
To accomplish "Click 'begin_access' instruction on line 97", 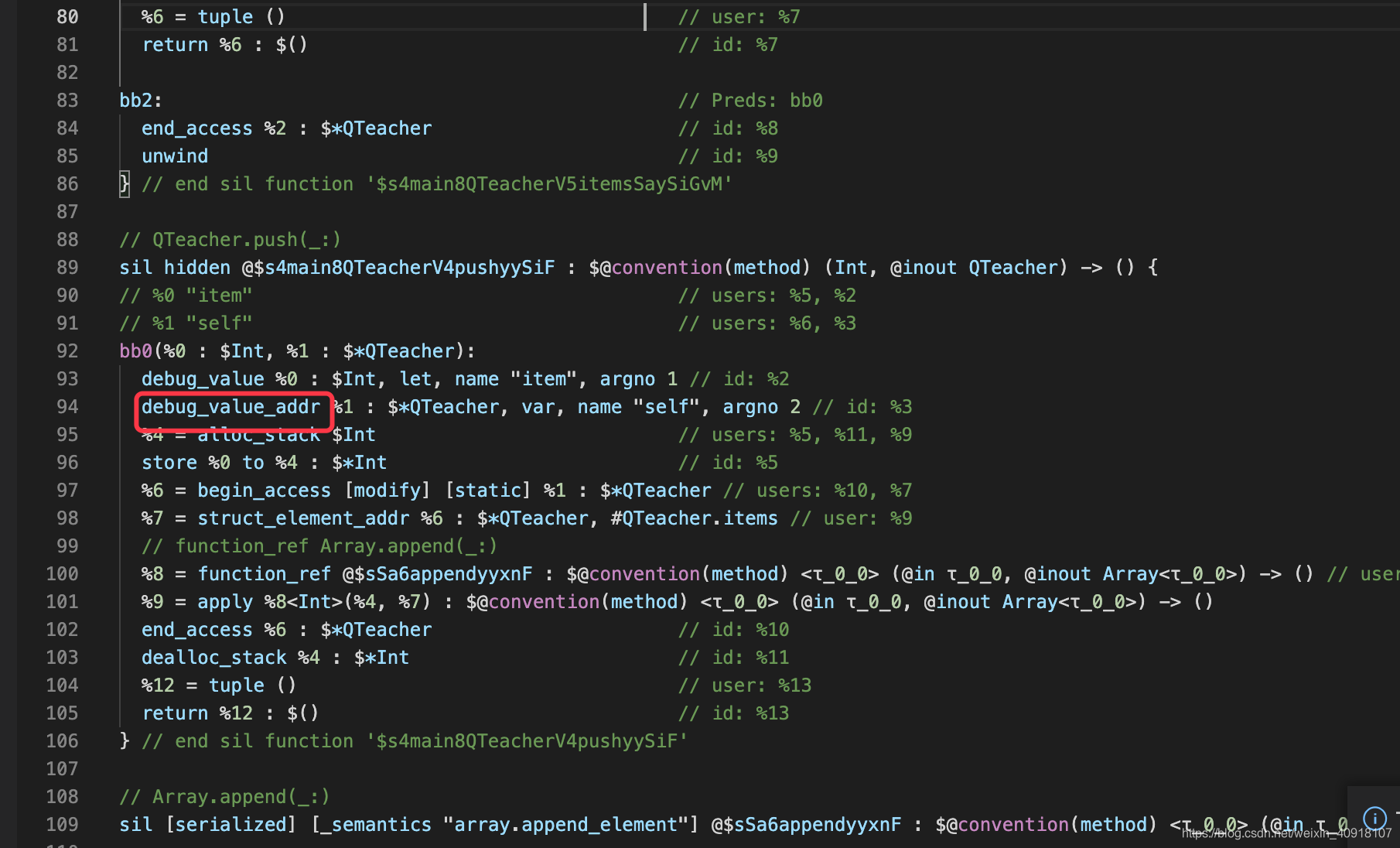I will tap(264, 491).
